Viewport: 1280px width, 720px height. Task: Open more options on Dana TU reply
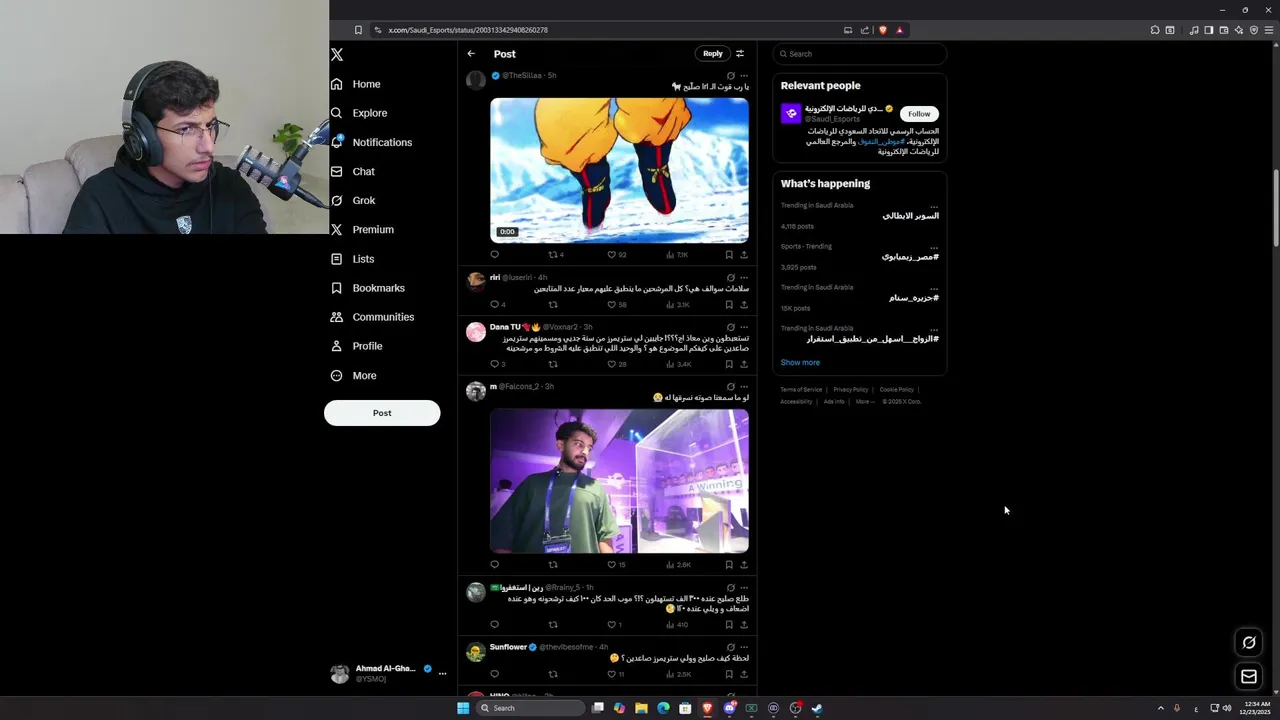pyautogui.click(x=744, y=327)
